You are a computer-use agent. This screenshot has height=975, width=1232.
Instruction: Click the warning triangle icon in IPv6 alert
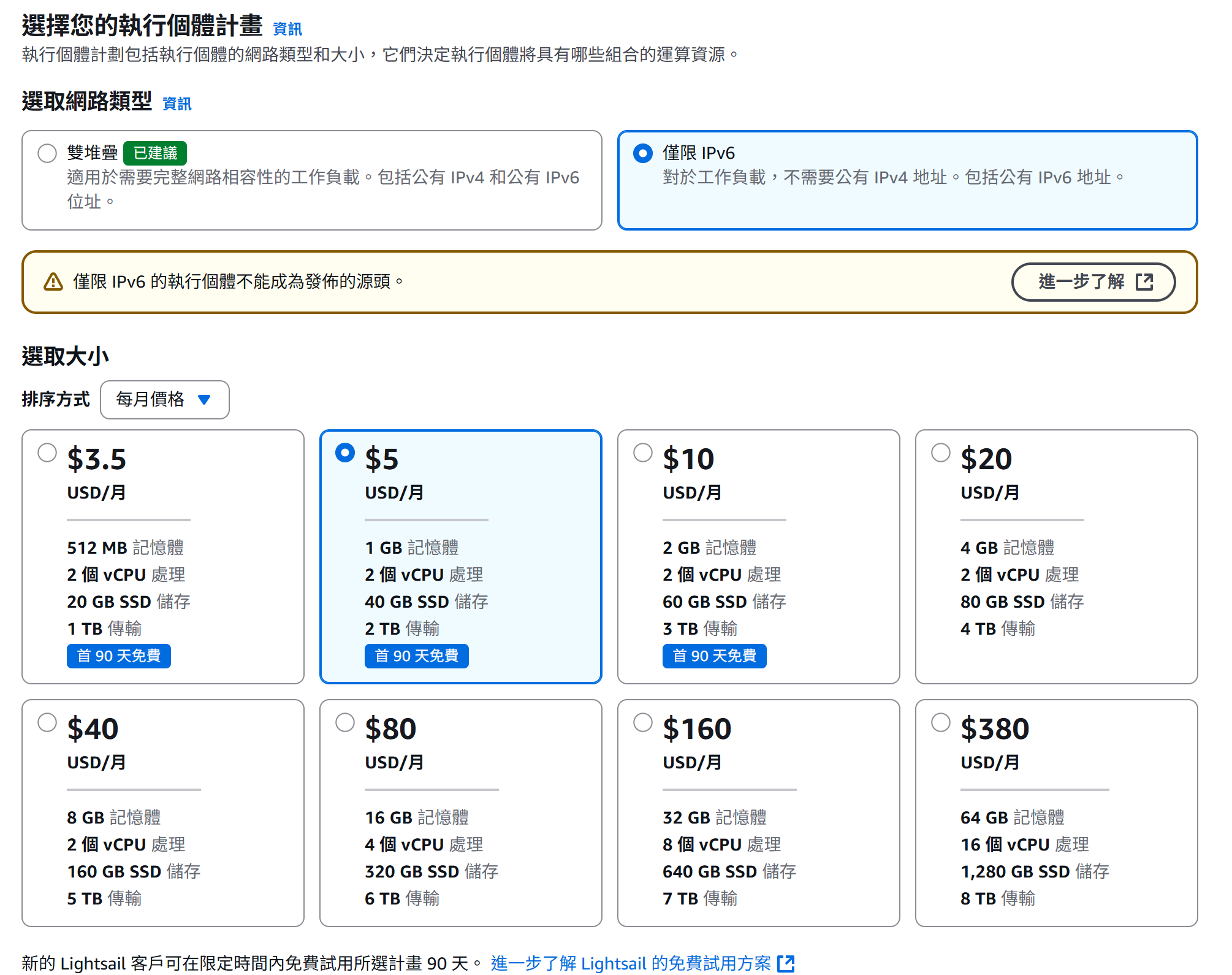(53, 282)
